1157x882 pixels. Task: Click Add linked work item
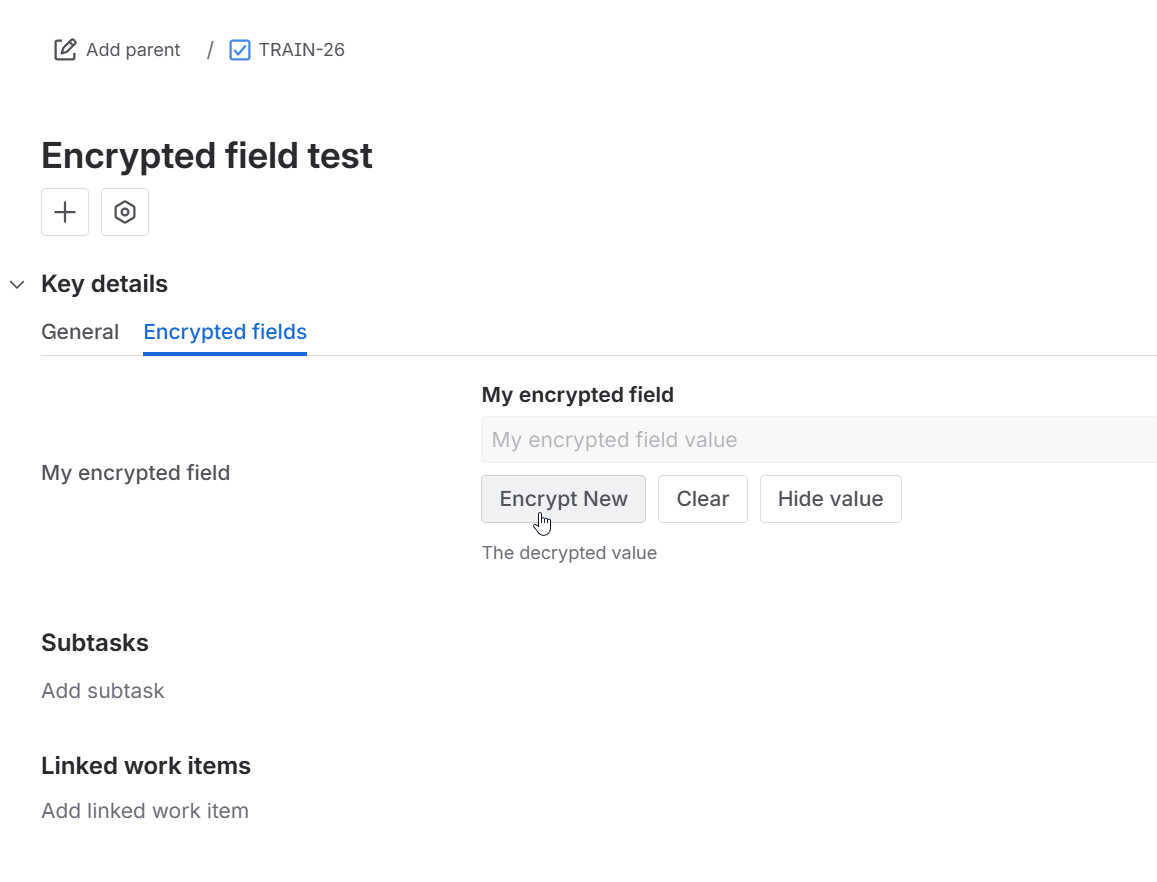point(144,810)
